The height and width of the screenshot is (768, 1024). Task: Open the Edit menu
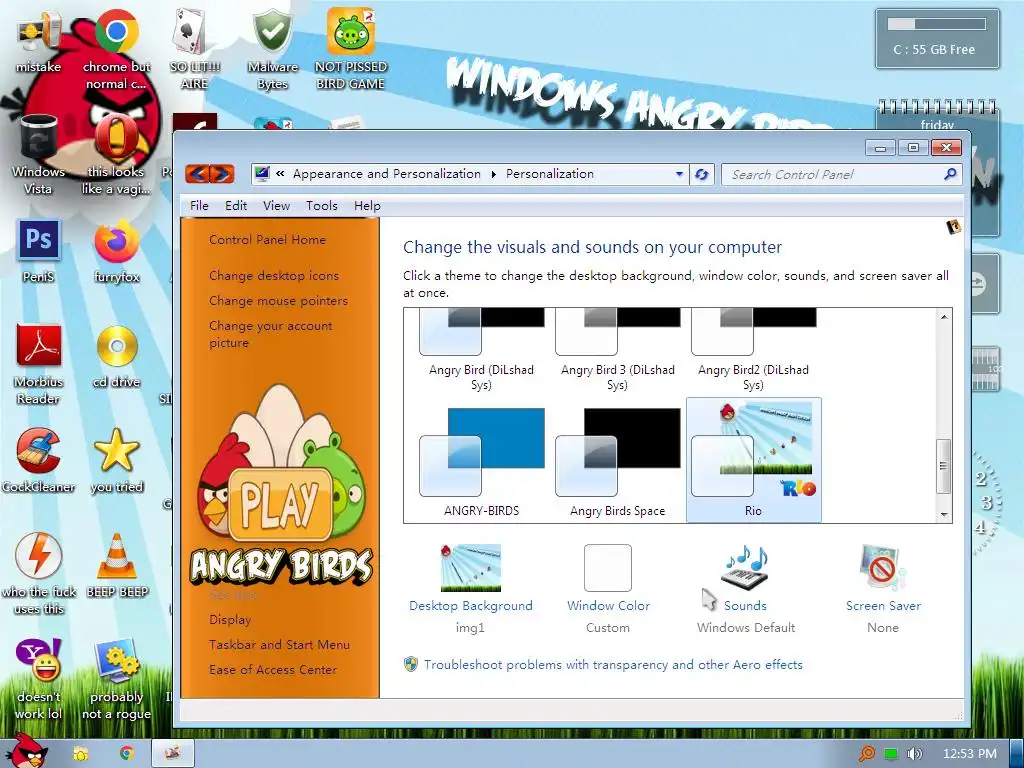[x=236, y=206]
